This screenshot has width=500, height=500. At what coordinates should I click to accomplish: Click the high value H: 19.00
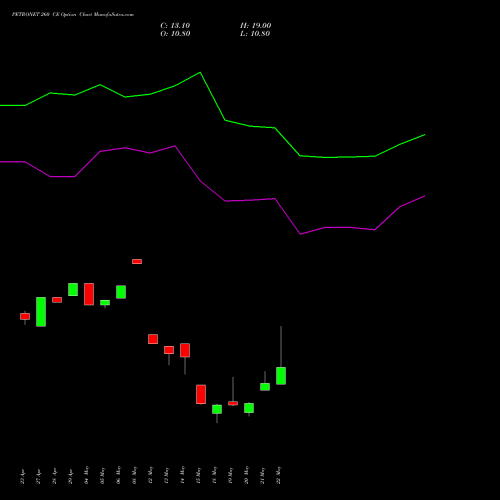255,26
